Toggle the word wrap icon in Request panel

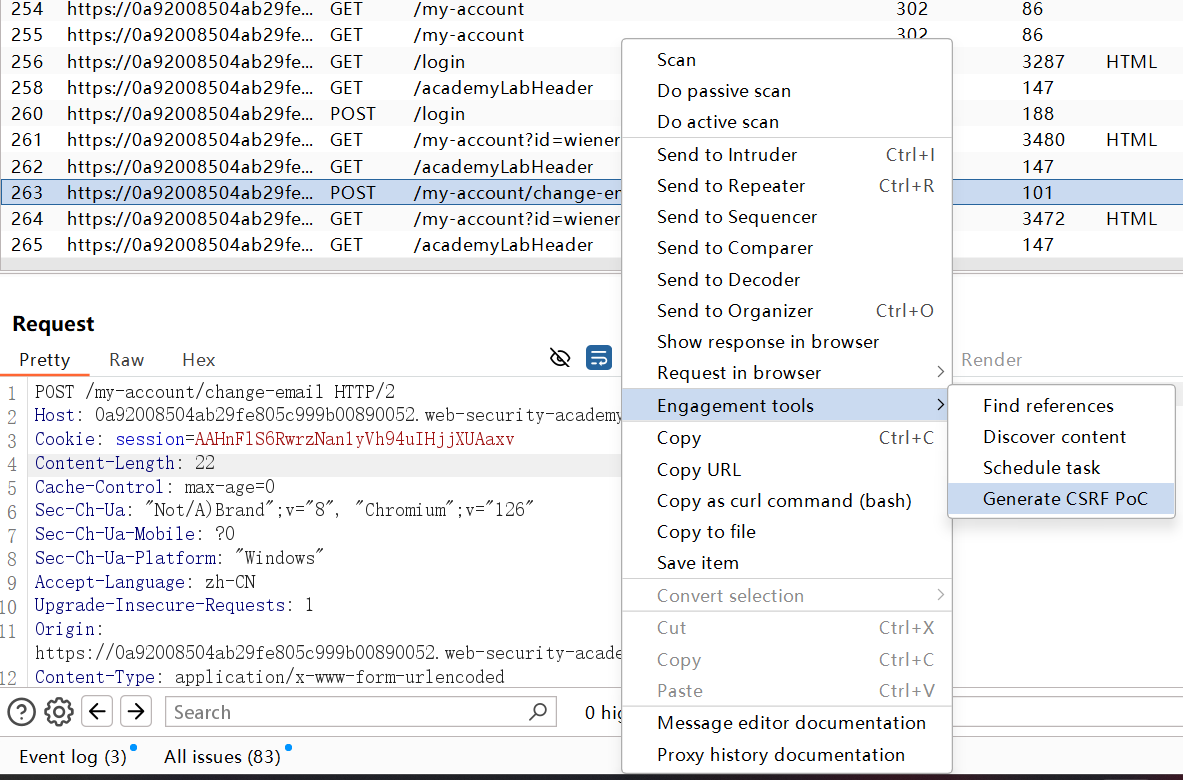coord(599,358)
